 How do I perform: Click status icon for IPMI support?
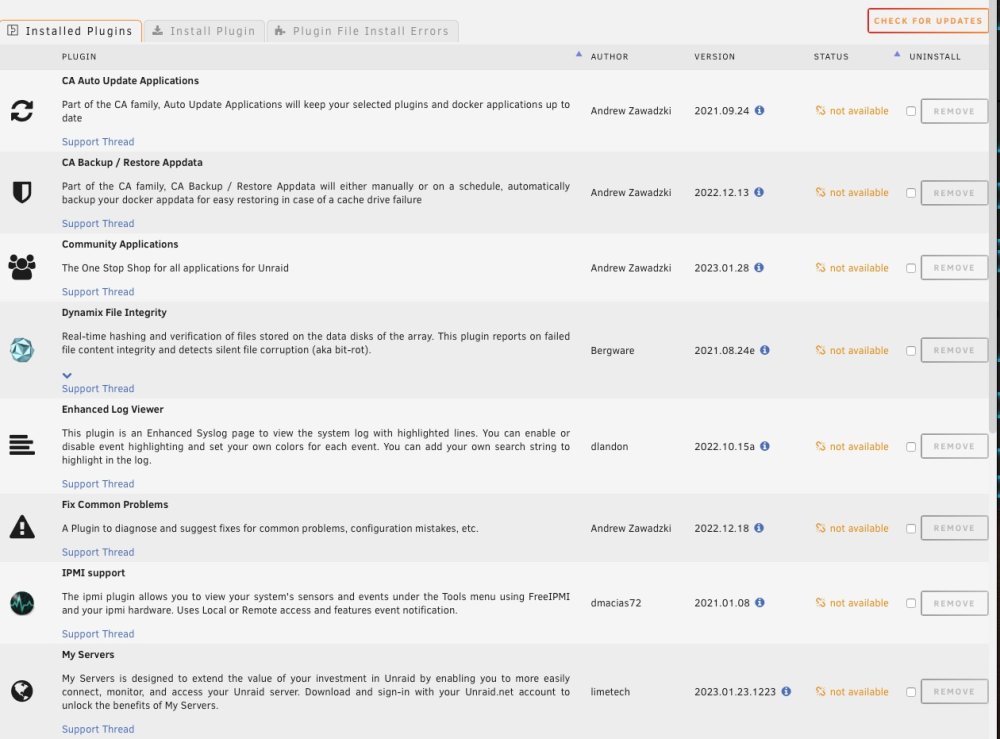pos(820,603)
